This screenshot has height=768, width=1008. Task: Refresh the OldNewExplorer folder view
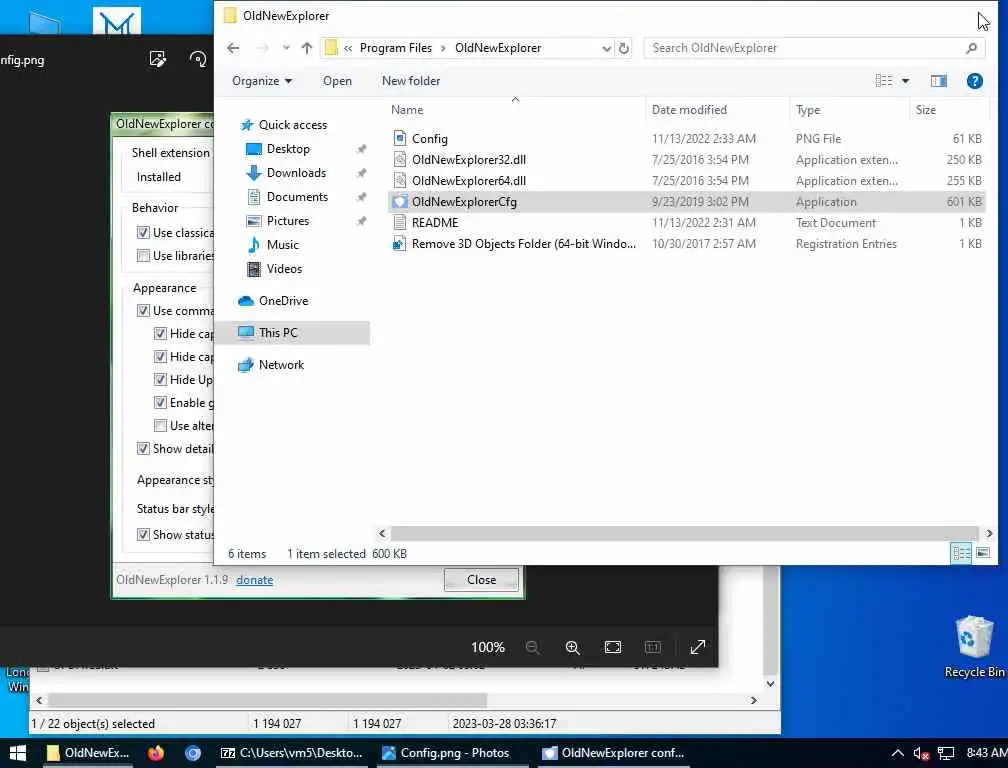[x=624, y=48]
